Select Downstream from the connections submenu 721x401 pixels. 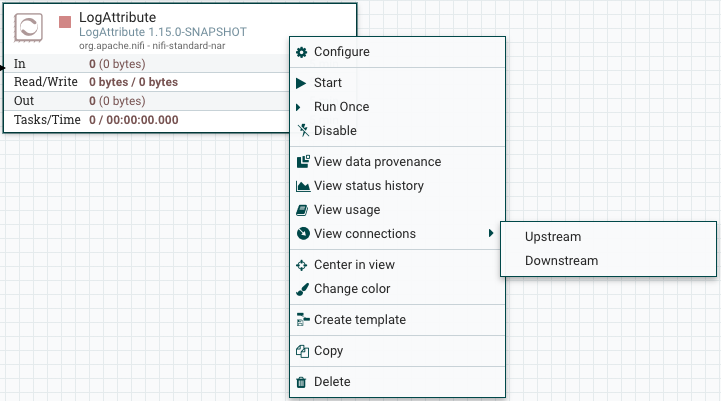(561, 261)
